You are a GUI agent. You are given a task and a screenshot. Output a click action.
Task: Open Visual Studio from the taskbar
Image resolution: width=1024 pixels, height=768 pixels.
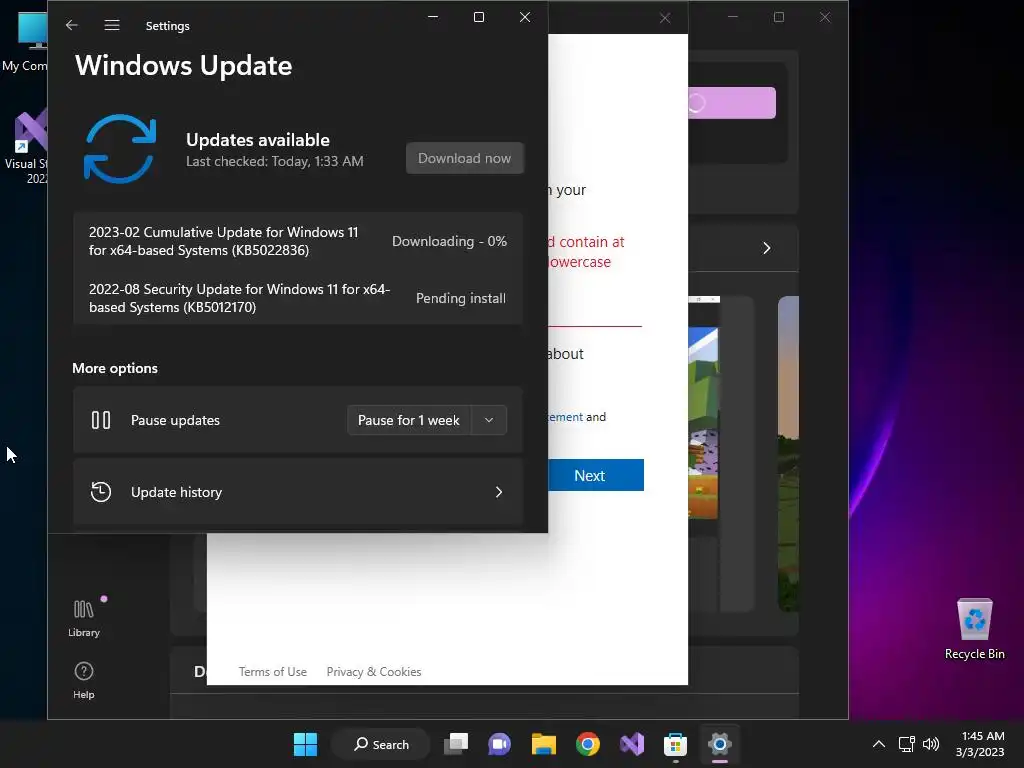coord(632,744)
